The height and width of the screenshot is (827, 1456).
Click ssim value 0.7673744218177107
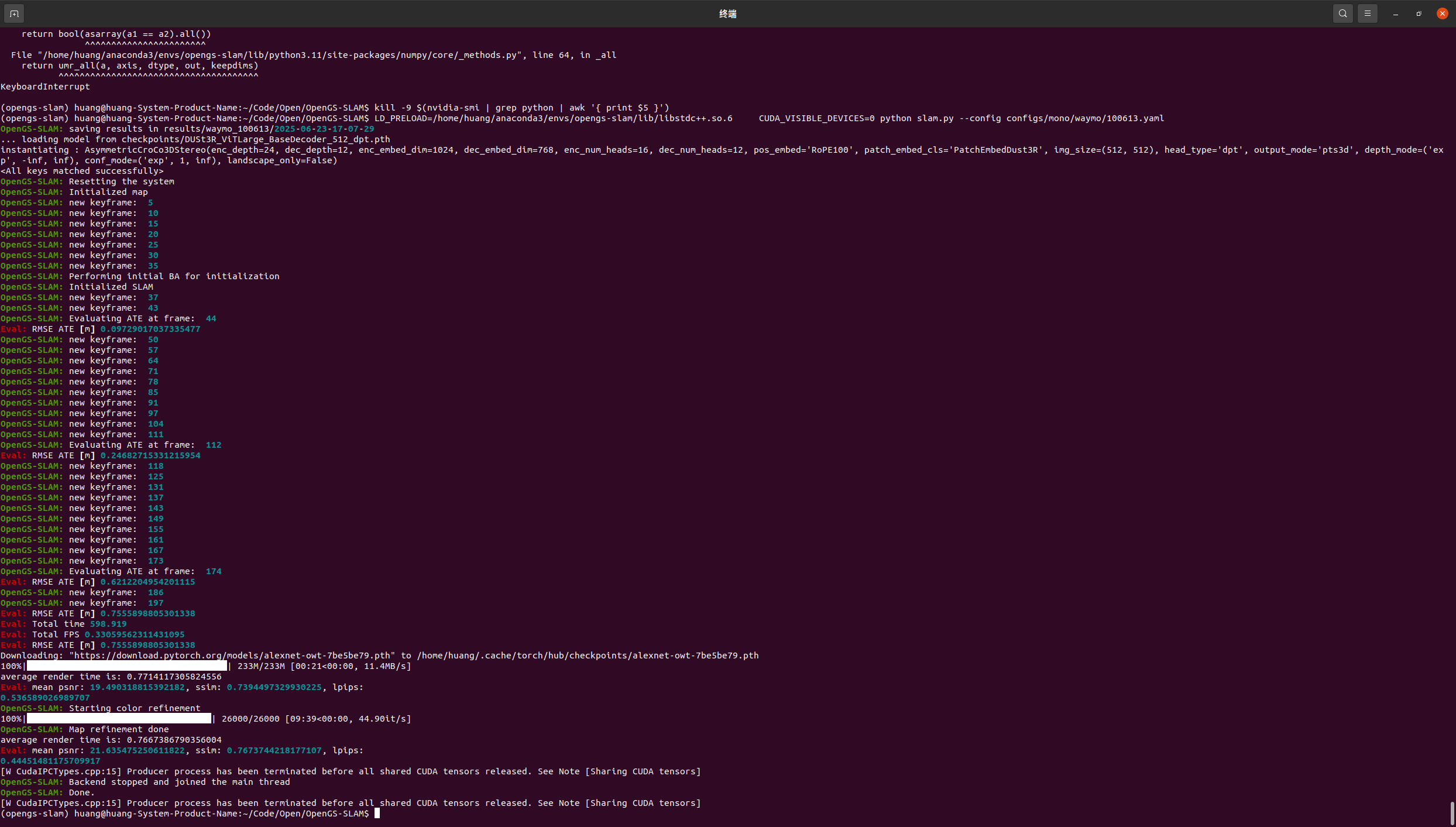click(x=274, y=750)
